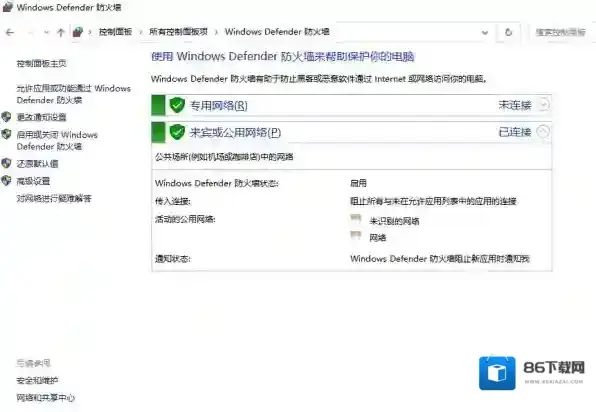Open 网络和共享中心 link
The height and width of the screenshot is (412, 596).
tap(46, 398)
